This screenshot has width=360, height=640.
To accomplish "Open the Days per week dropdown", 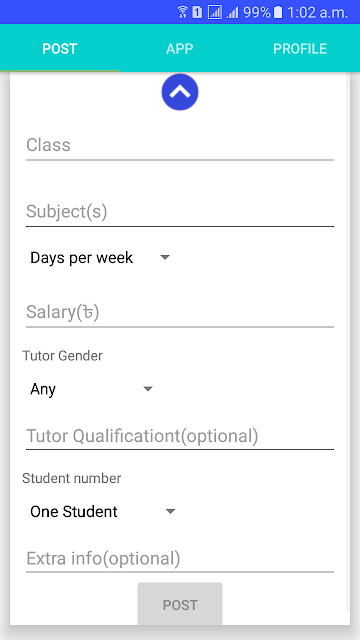I will coord(100,258).
